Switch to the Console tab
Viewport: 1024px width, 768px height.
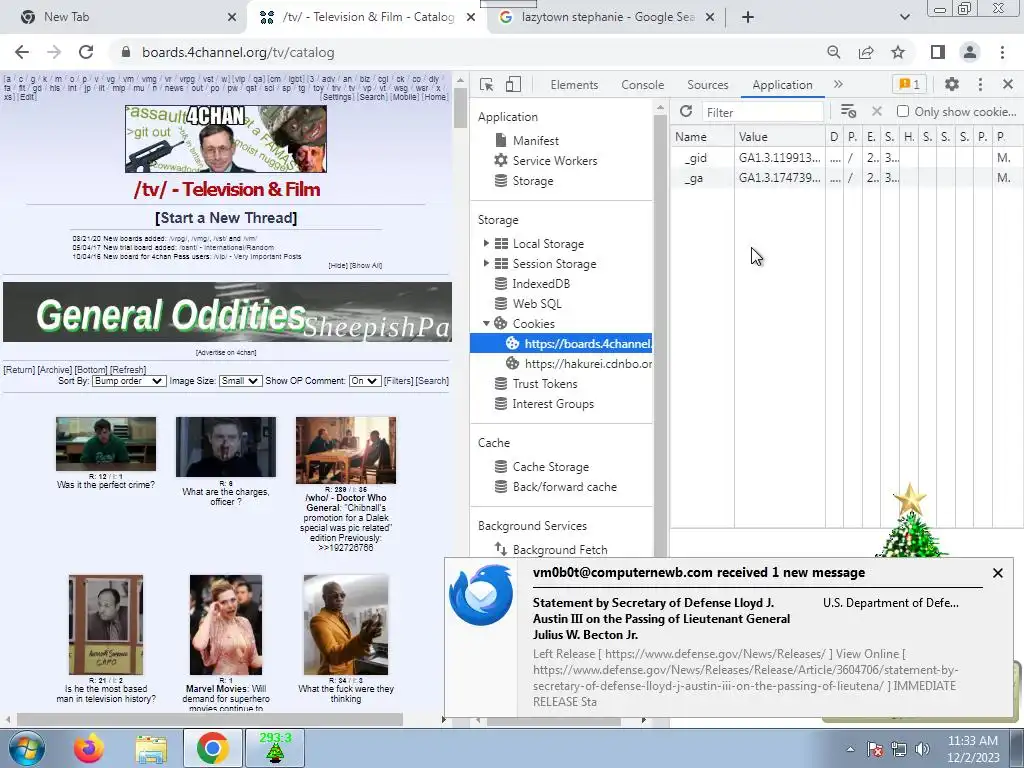click(643, 85)
